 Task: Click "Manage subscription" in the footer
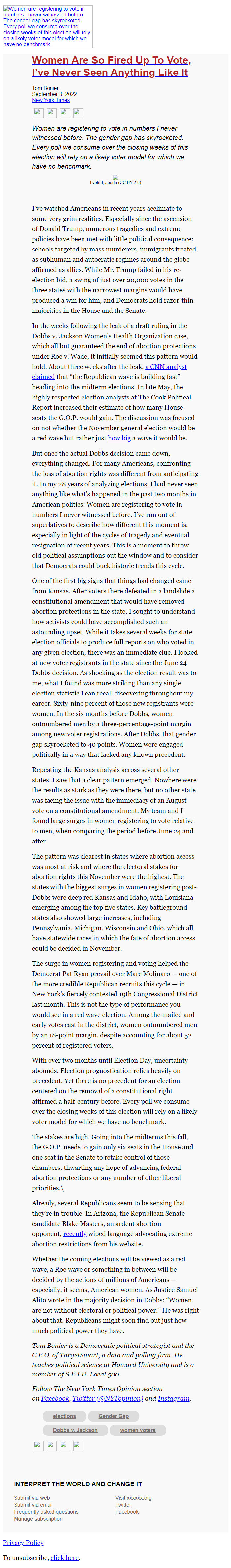(x=38, y=1519)
